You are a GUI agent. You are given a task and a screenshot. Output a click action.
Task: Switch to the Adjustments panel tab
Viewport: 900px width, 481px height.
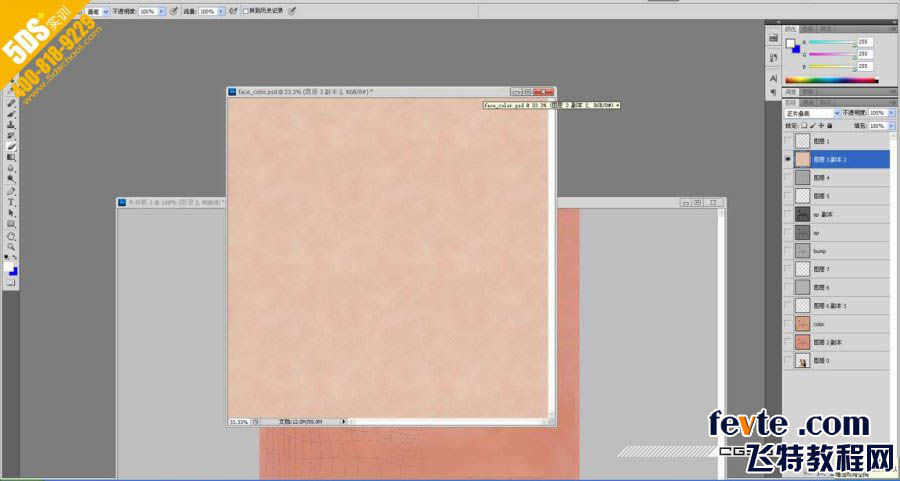pyautogui.click(x=791, y=92)
